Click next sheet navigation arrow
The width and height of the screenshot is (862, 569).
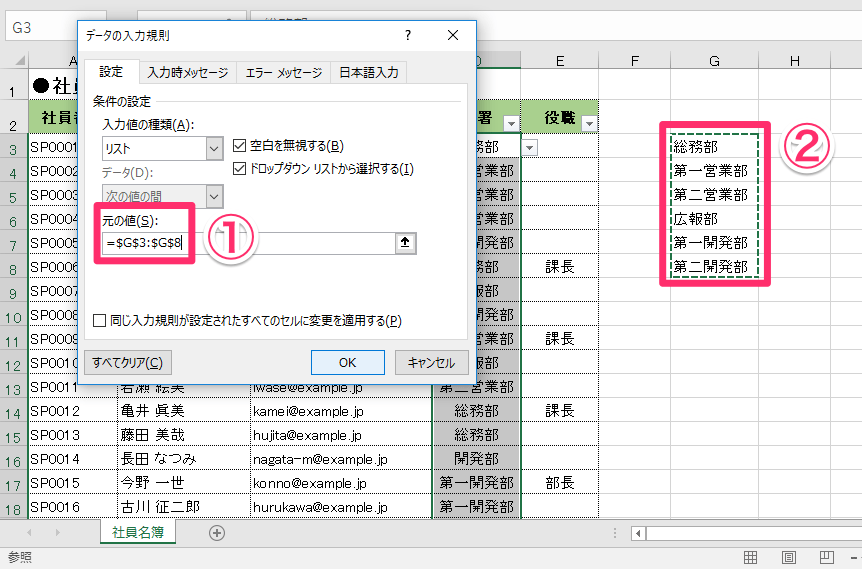coord(57,533)
